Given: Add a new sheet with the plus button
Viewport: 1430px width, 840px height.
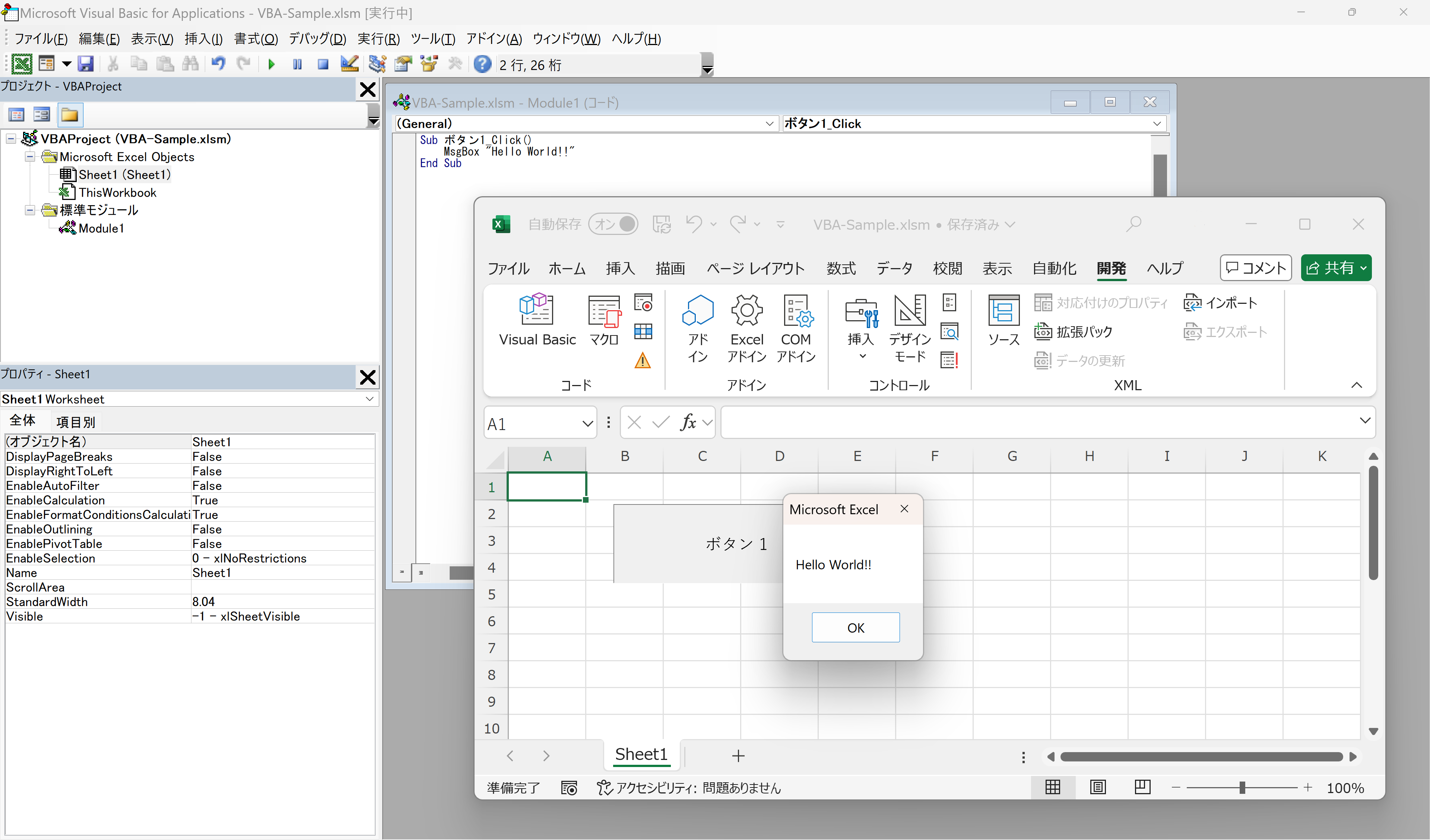Looking at the screenshot, I should coord(738,755).
